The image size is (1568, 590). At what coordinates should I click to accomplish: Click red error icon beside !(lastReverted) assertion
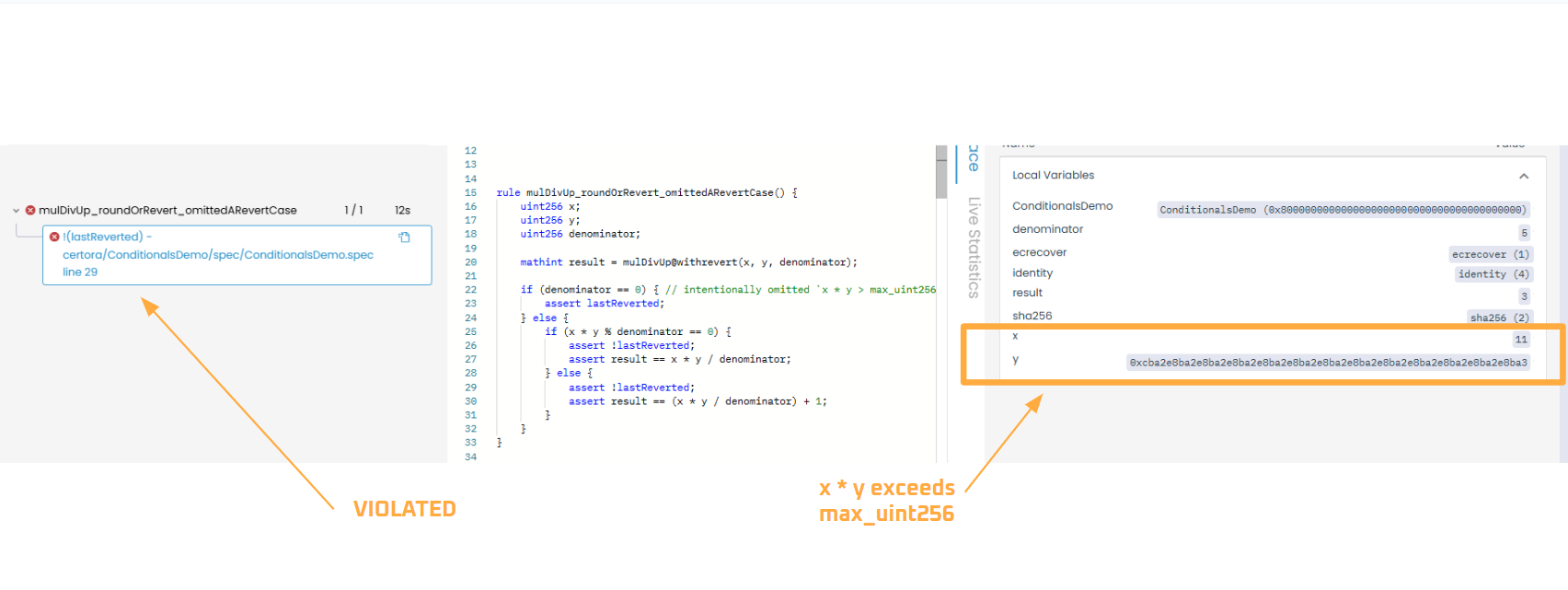[x=54, y=237]
